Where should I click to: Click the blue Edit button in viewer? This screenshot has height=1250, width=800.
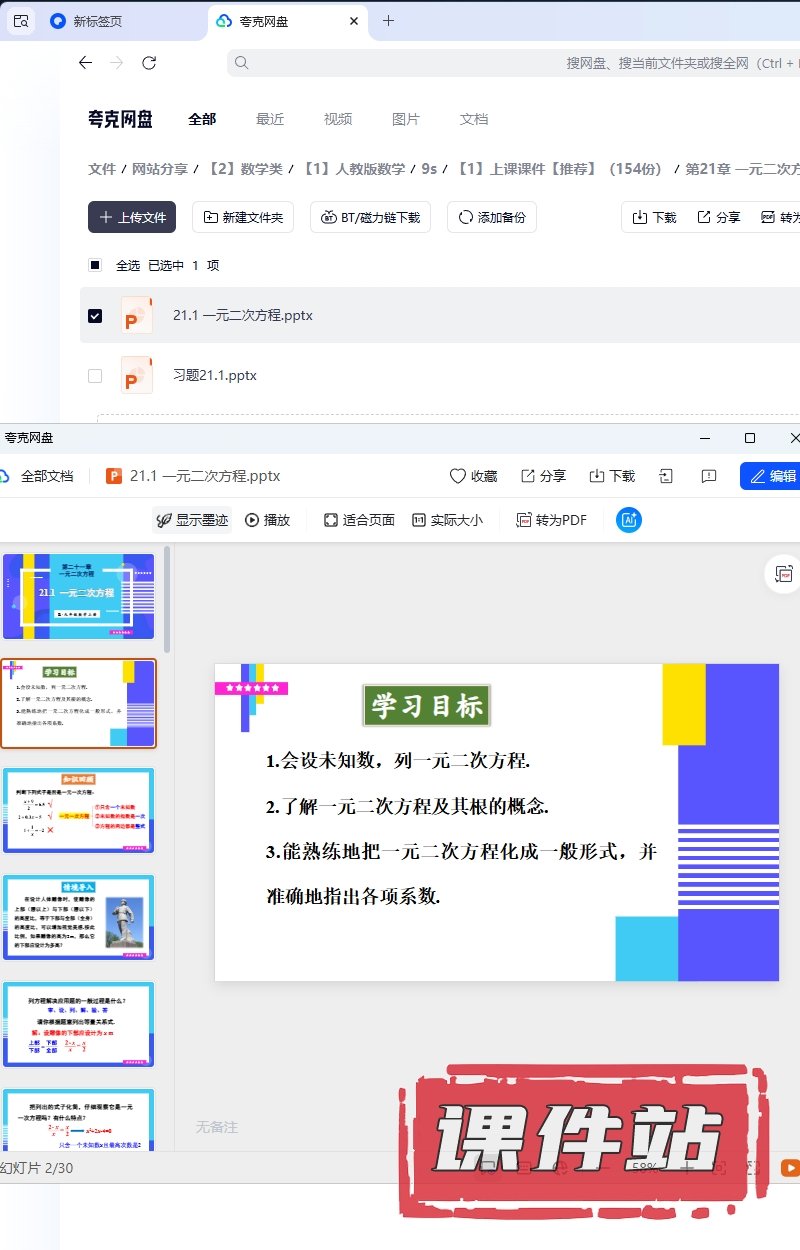[x=772, y=476]
